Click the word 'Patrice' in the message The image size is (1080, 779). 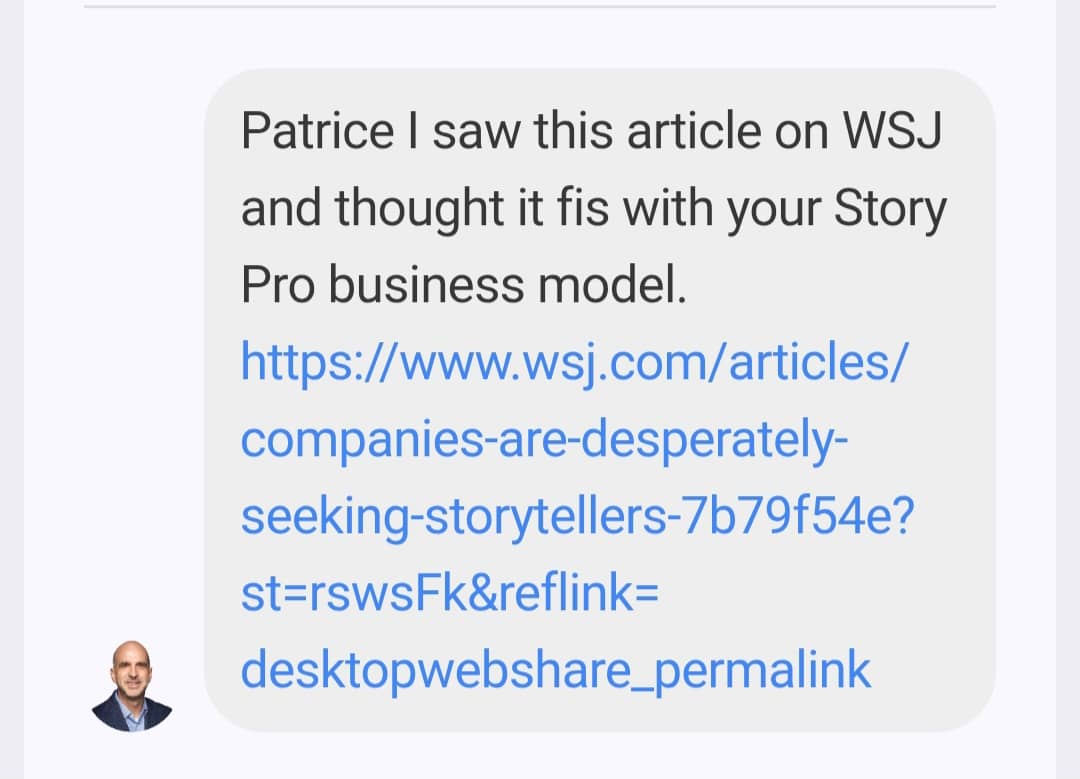click(x=317, y=132)
